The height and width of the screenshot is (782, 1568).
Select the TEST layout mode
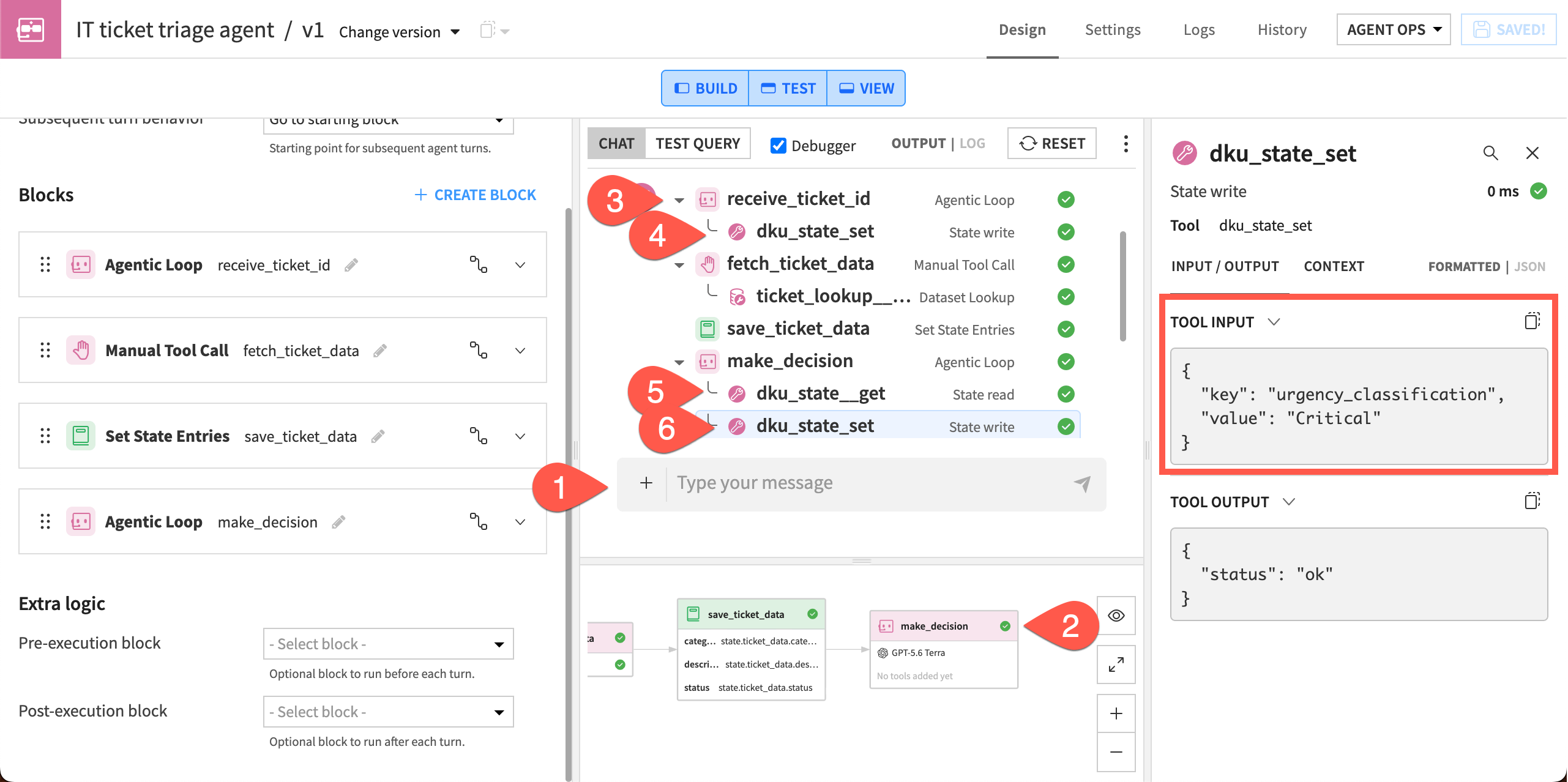pyautogui.click(x=788, y=88)
